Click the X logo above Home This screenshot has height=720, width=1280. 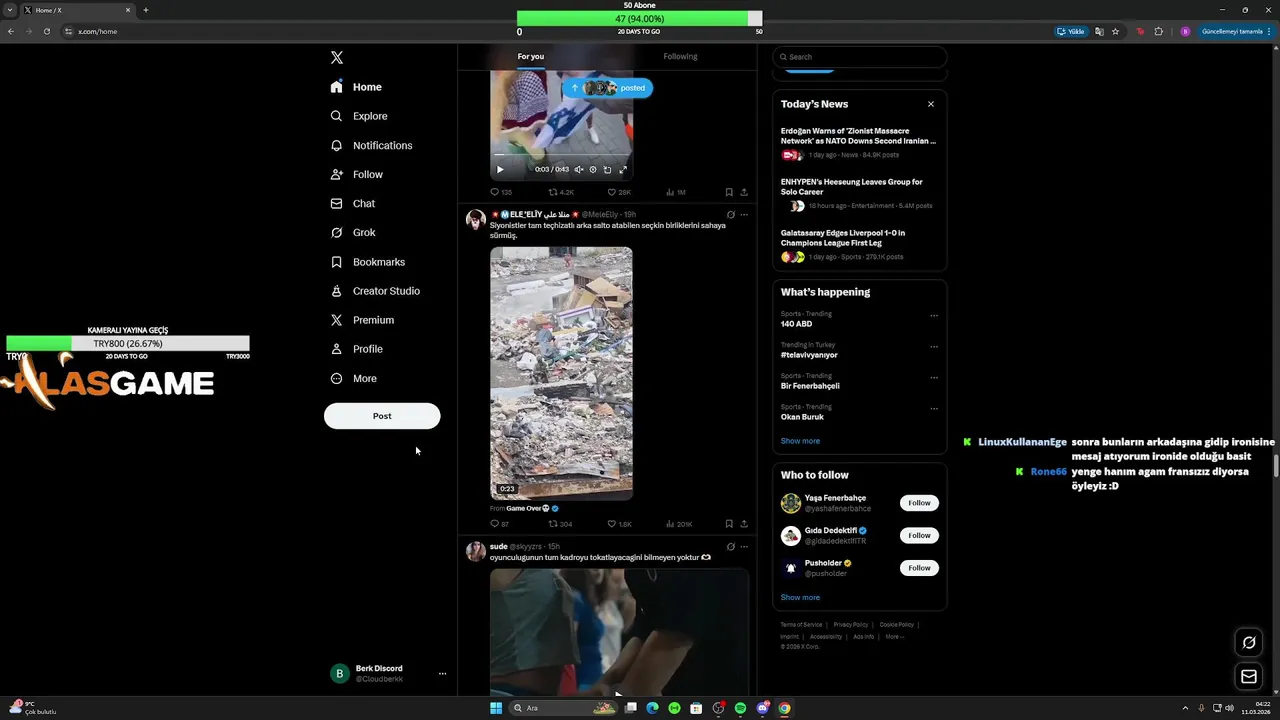coord(337,58)
